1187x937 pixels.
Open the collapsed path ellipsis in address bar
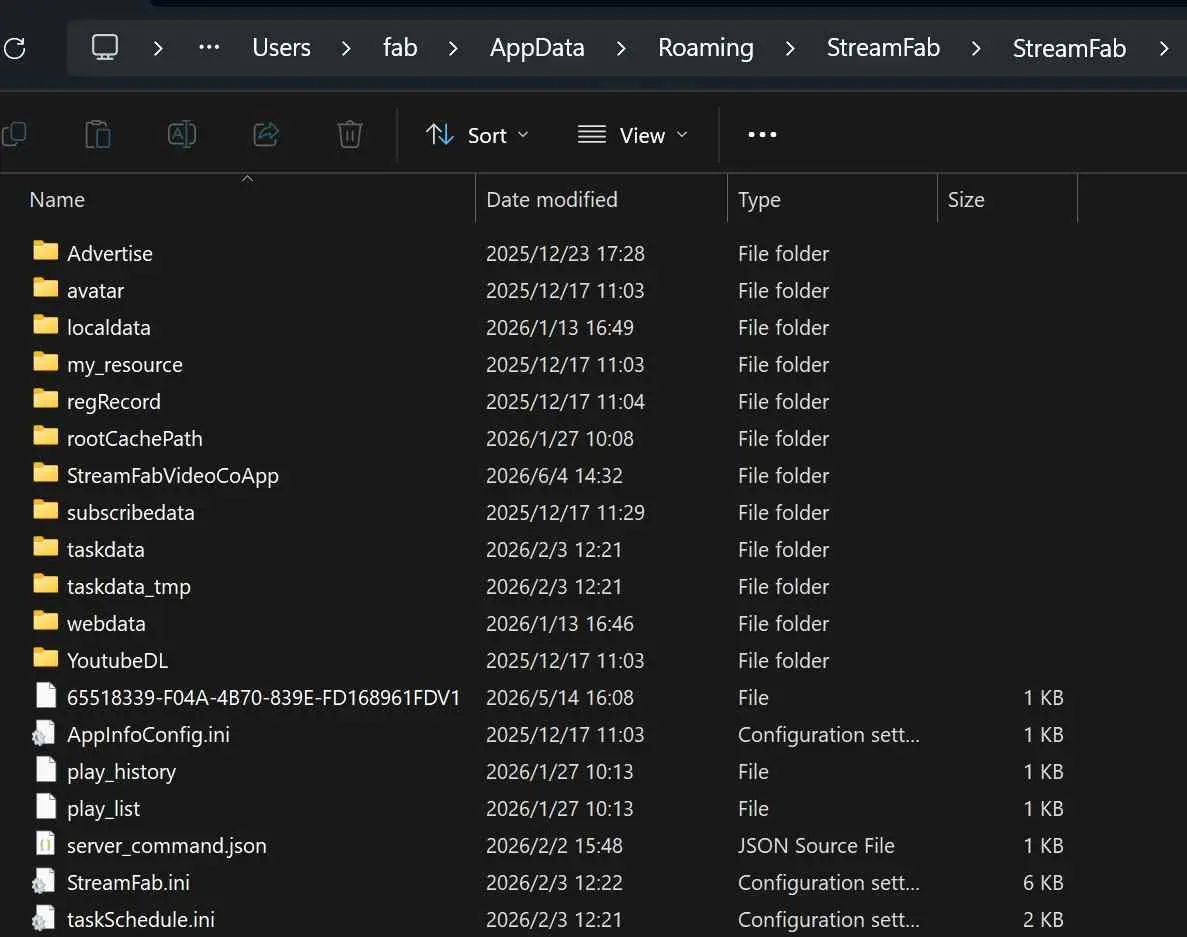[209, 48]
